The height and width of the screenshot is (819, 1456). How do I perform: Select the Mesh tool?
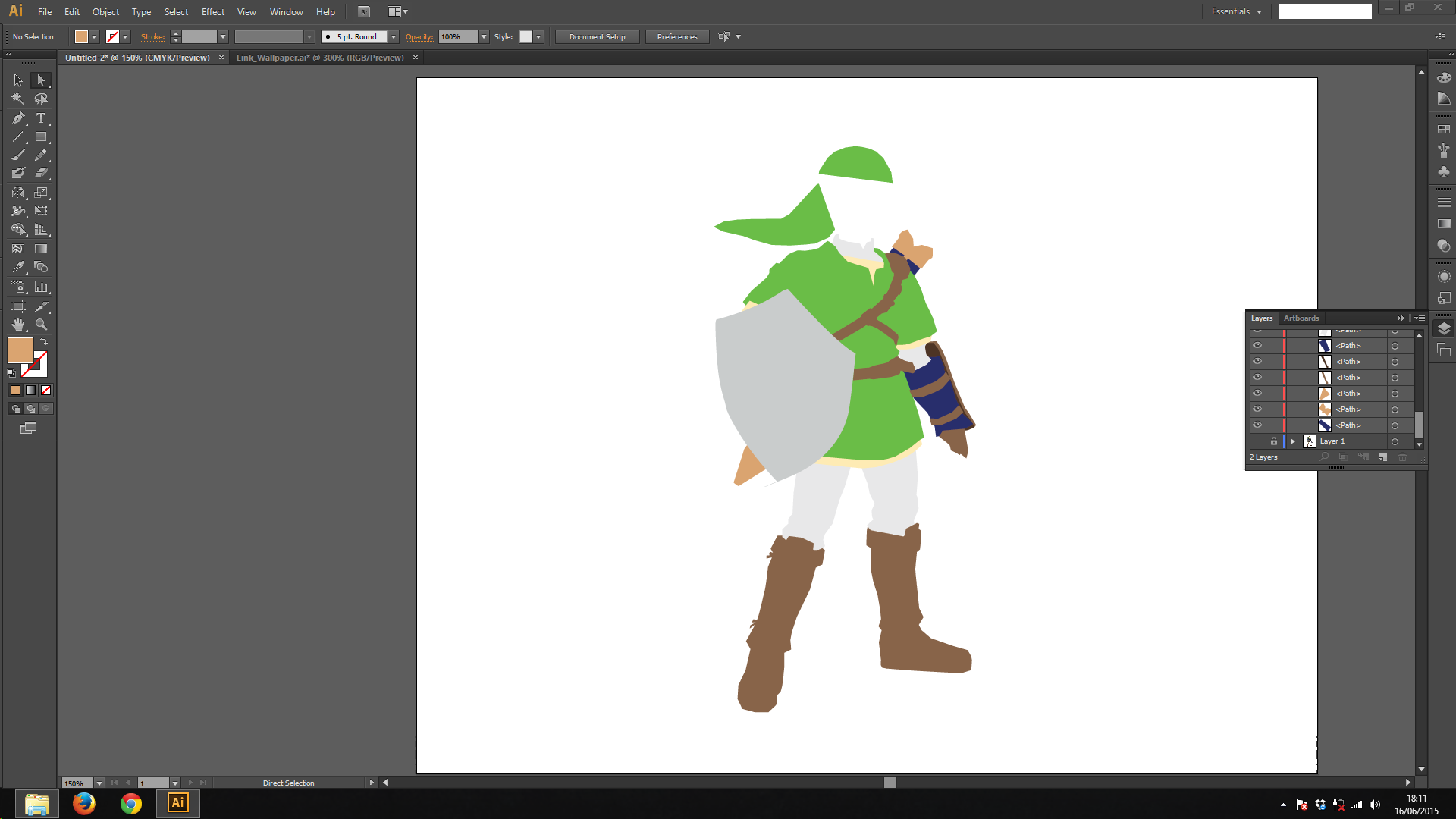pos(18,249)
